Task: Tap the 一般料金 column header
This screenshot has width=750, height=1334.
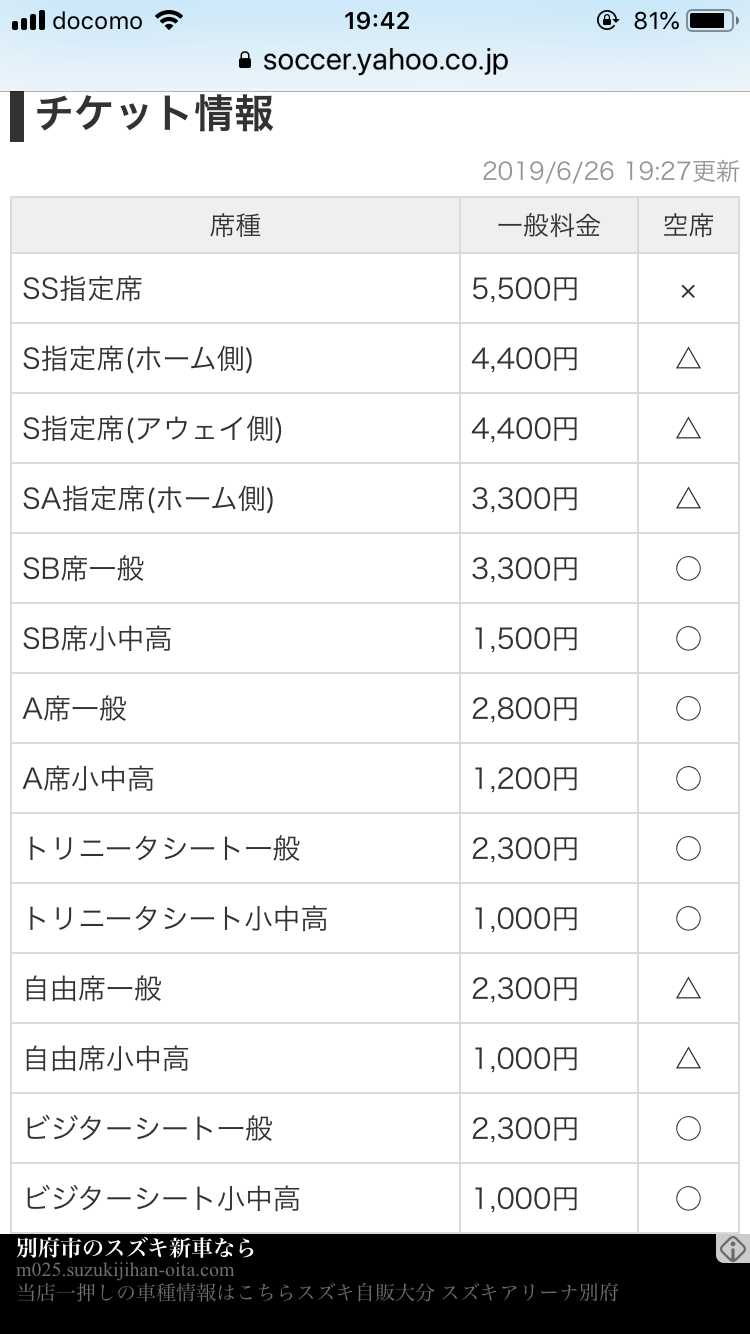Action: (548, 226)
